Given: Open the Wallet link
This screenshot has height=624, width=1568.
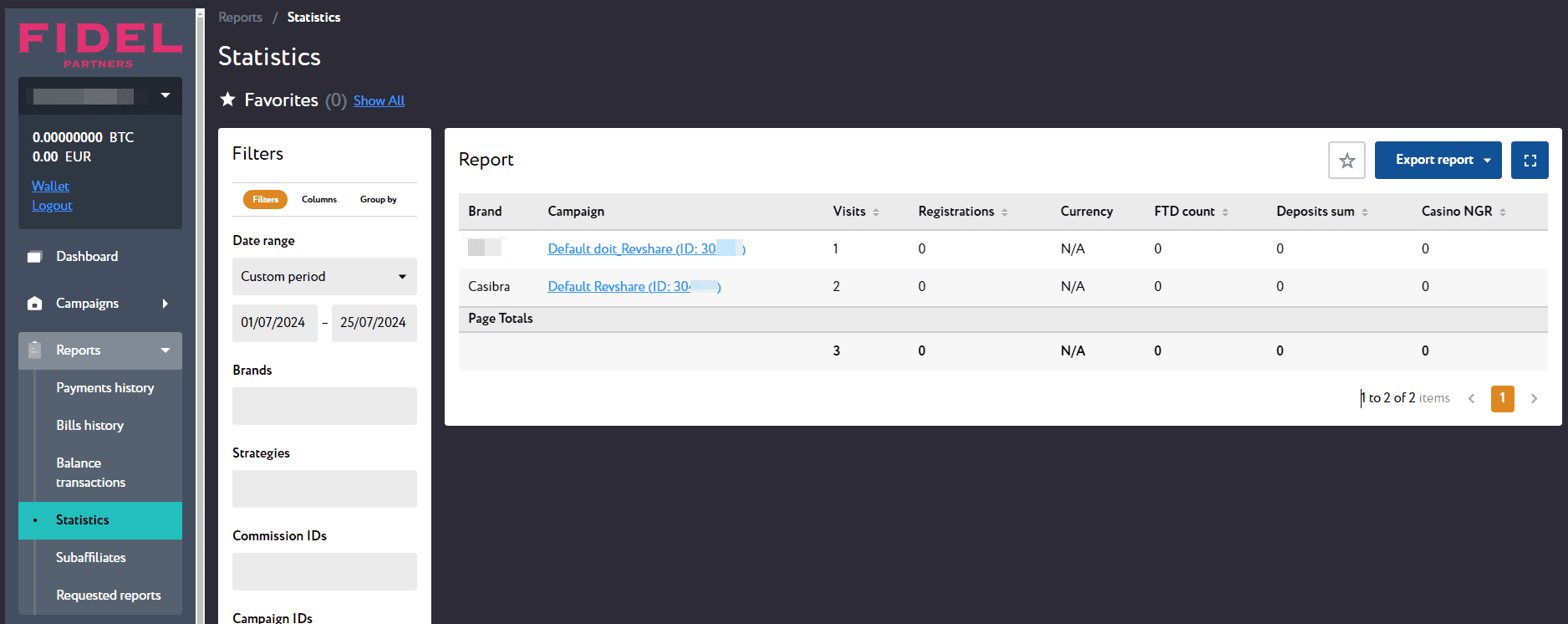Looking at the screenshot, I should coord(50,186).
